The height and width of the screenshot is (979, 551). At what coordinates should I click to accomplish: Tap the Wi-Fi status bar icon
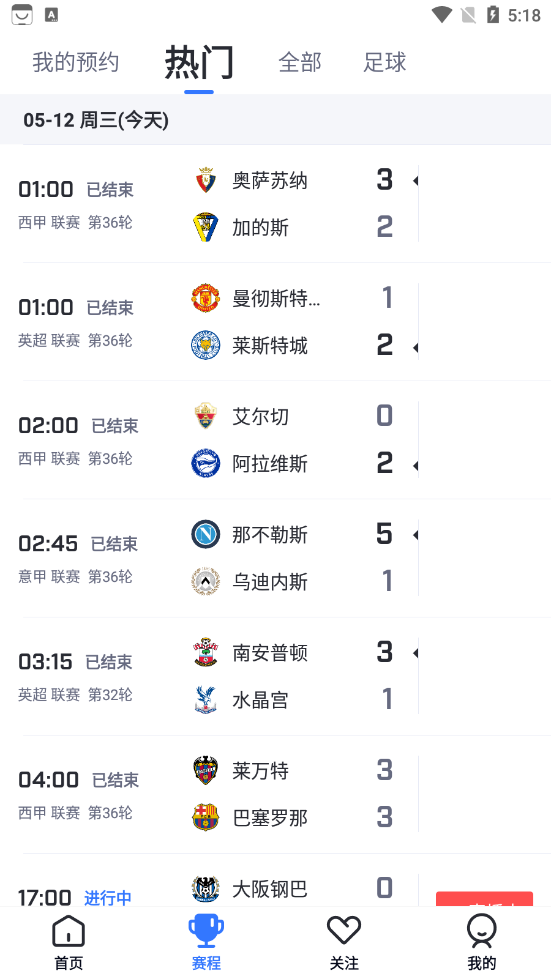point(442,14)
